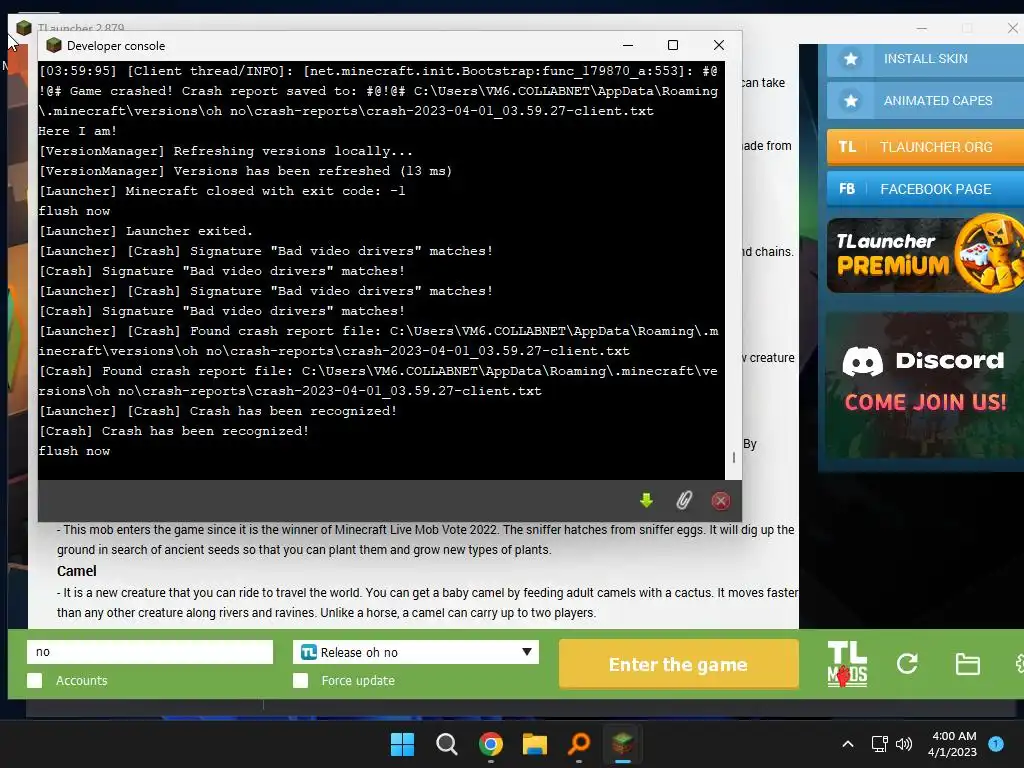Click the star icon beside Animated Capes
Image resolution: width=1024 pixels, height=768 pixels.
click(850, 101)
